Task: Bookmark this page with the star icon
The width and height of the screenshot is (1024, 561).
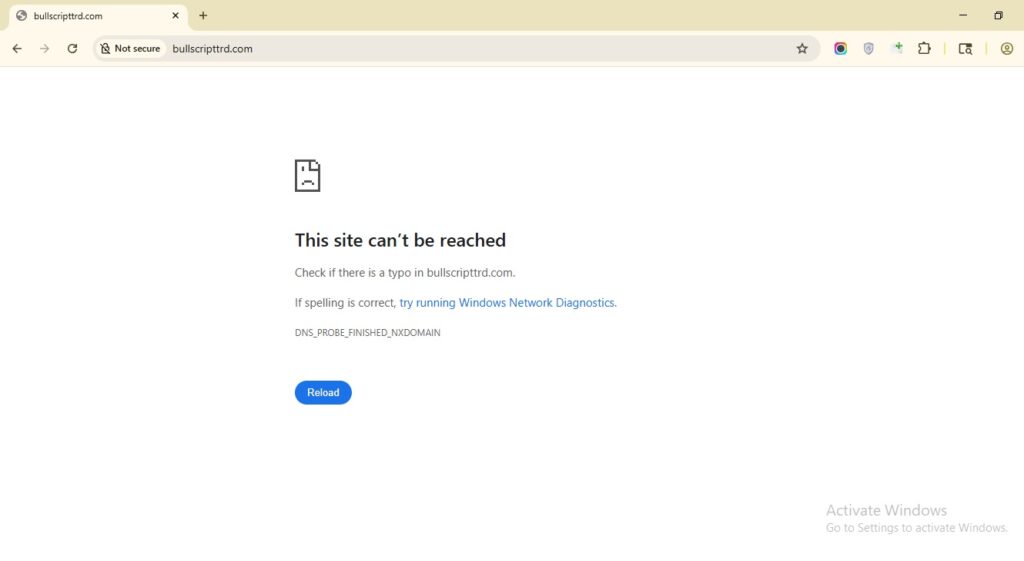Action: [x=802, y=48]
